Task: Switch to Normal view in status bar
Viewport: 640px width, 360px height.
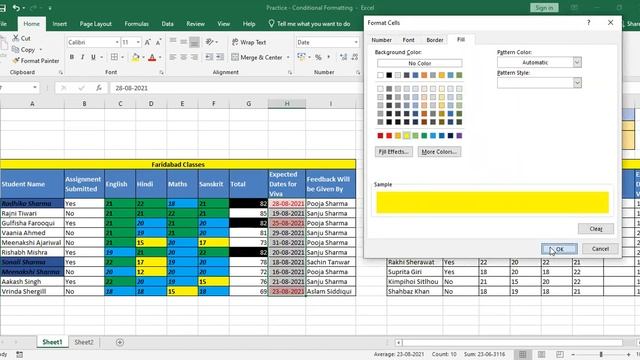Action: [x=522, y=354]
